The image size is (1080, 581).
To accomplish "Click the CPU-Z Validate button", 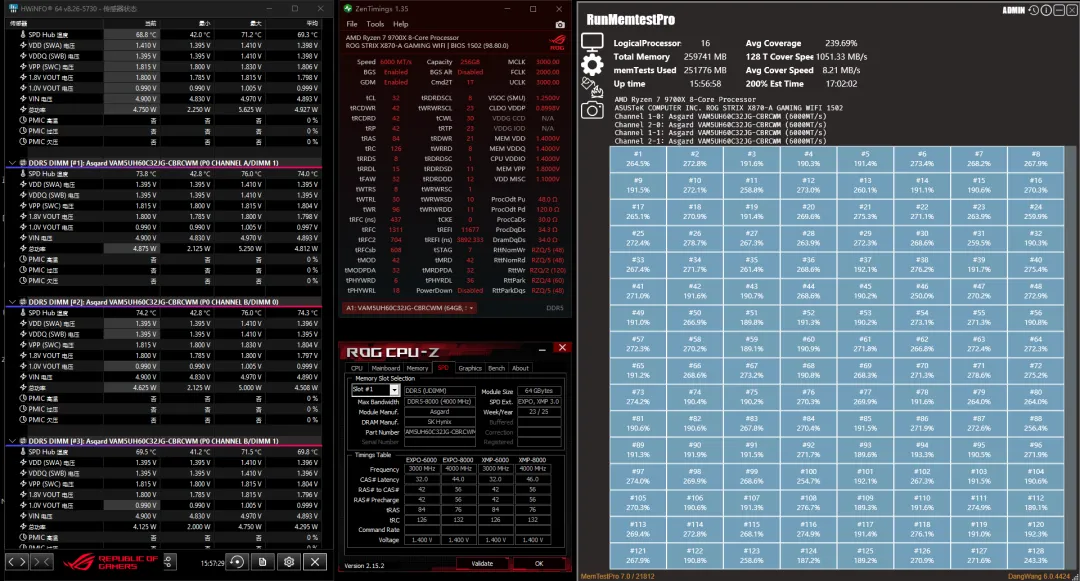I will pyautogui.click(x=482, y=563).
